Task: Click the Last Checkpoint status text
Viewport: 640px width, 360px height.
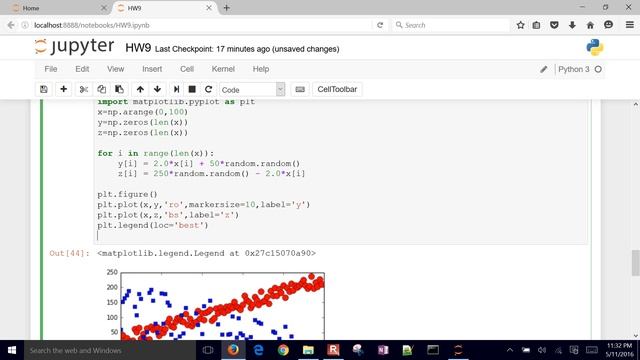Action: 247,49
